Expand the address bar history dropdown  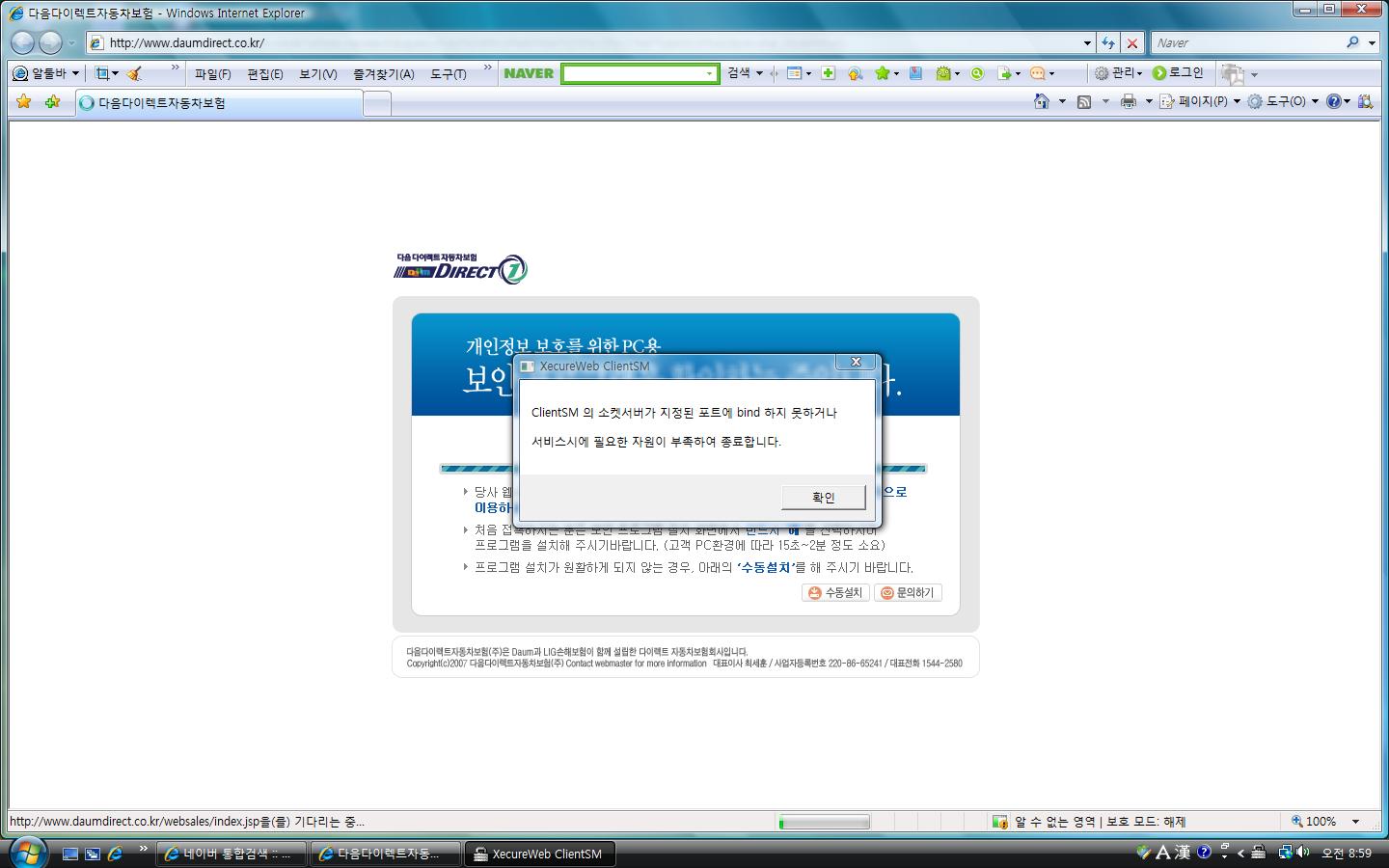[1087, 42]
